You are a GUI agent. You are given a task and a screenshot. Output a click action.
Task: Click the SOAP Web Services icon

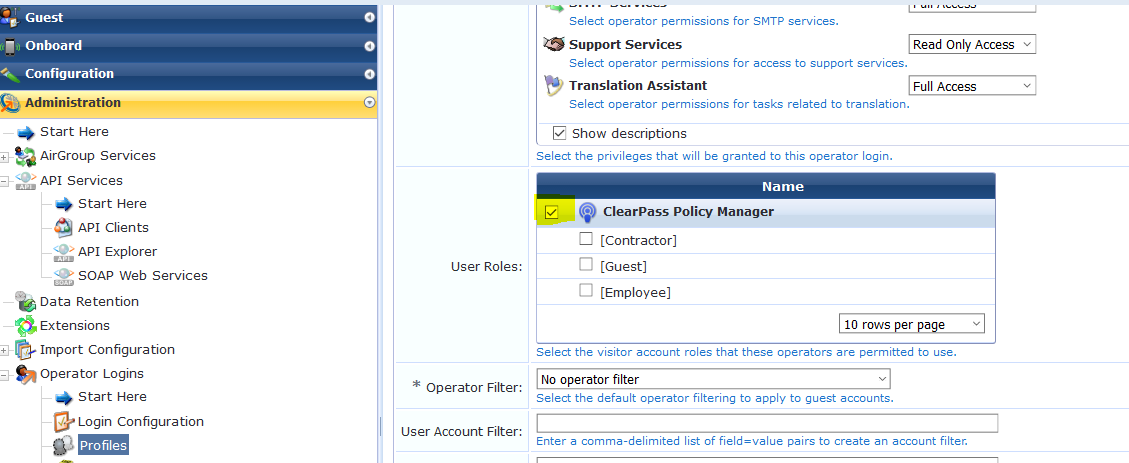click(64, 277)
